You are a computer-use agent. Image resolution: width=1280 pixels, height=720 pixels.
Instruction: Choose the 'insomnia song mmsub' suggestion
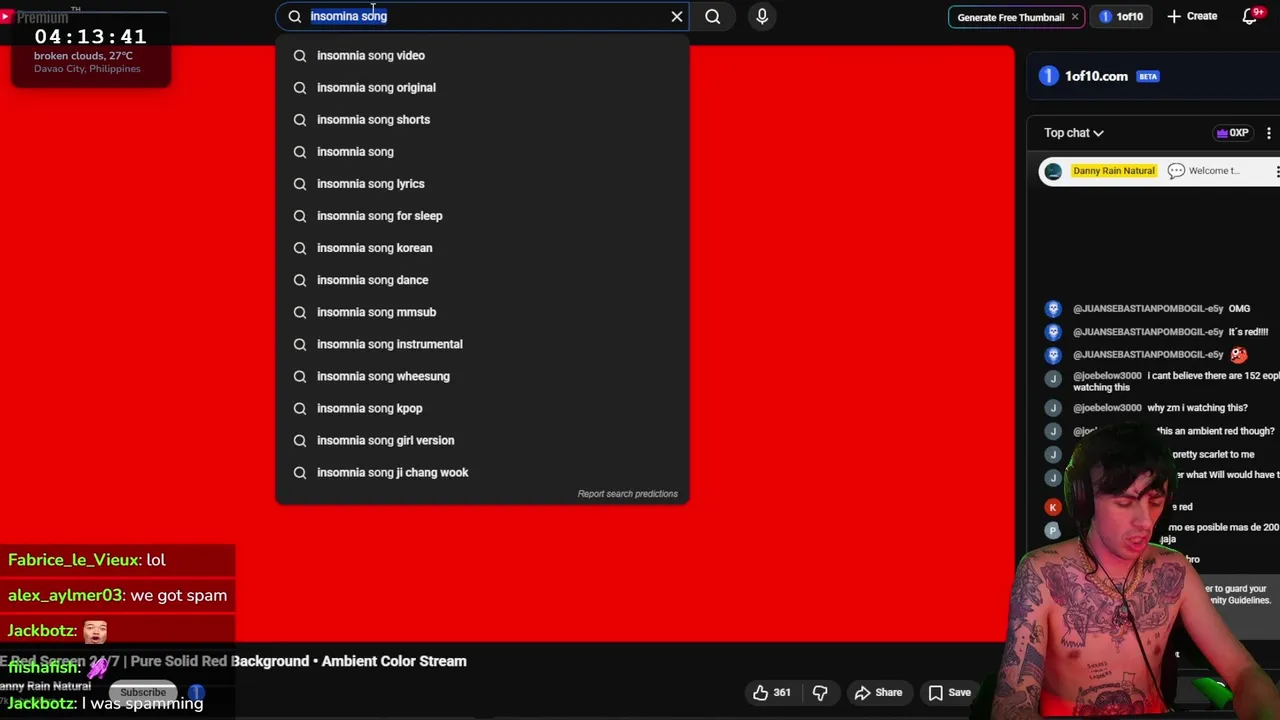click(482, 312)
